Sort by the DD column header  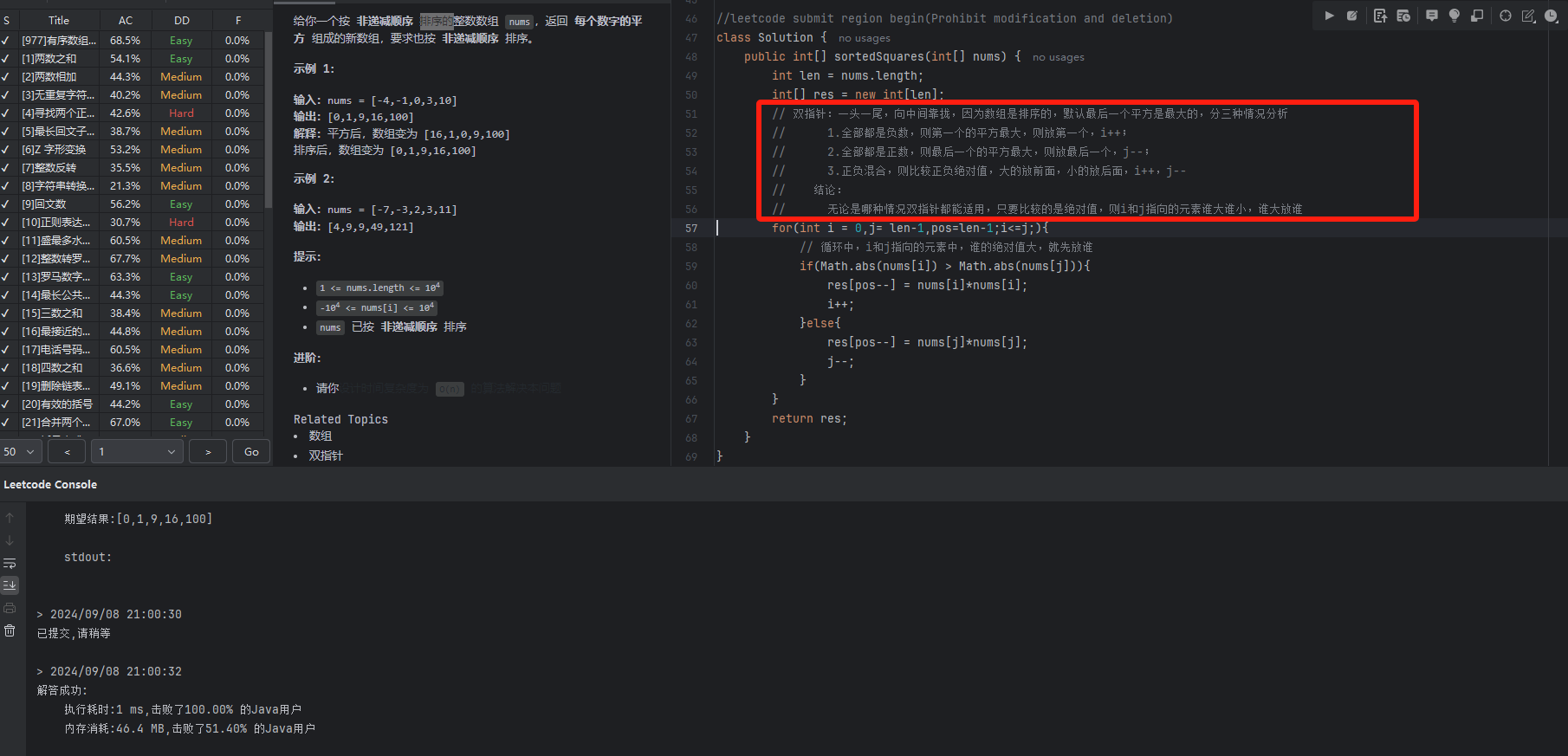point(182,20)
